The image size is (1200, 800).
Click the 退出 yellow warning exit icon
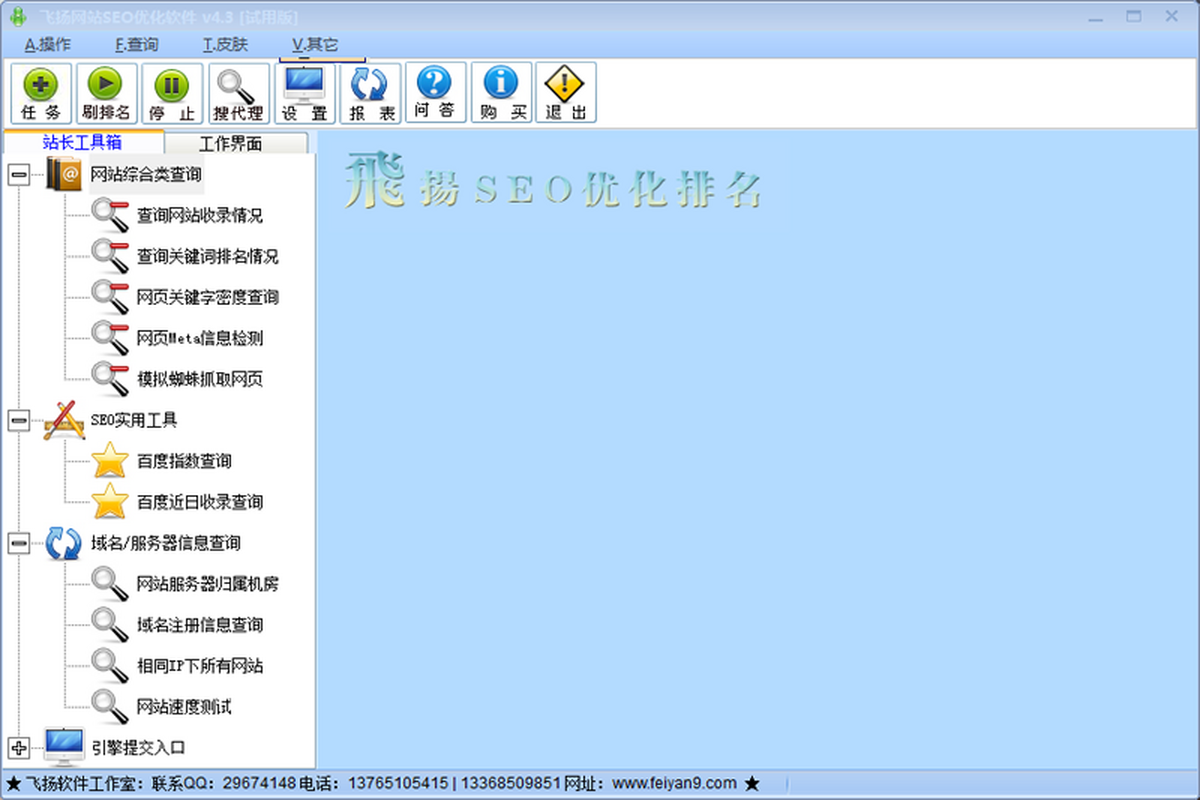(566, 94)
